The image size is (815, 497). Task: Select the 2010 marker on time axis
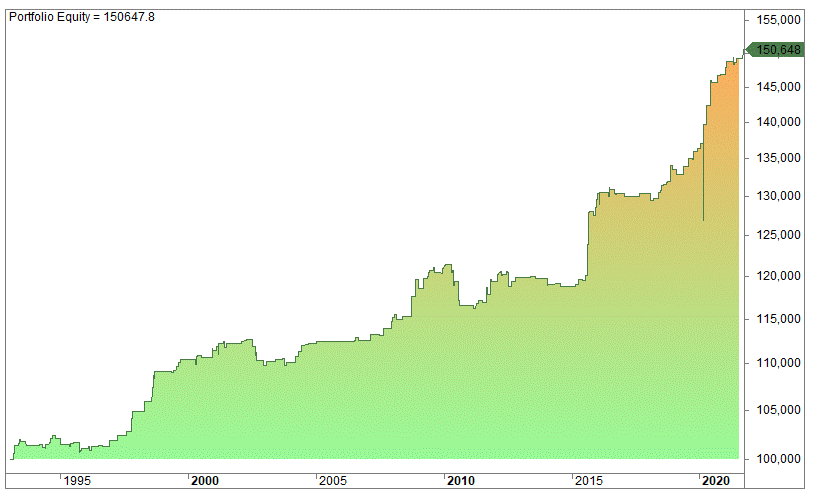click(461, 481)
